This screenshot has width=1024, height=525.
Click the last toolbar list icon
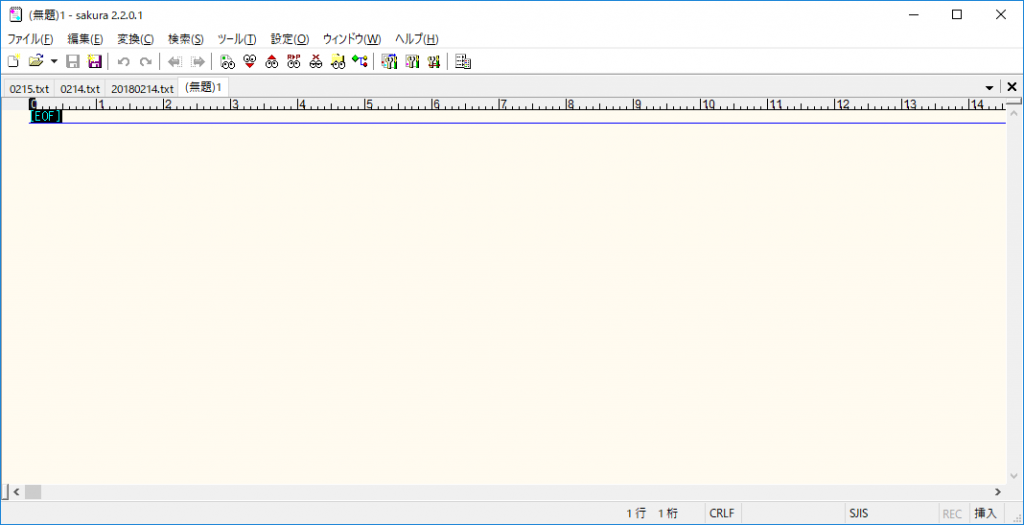tap(463, 62)
